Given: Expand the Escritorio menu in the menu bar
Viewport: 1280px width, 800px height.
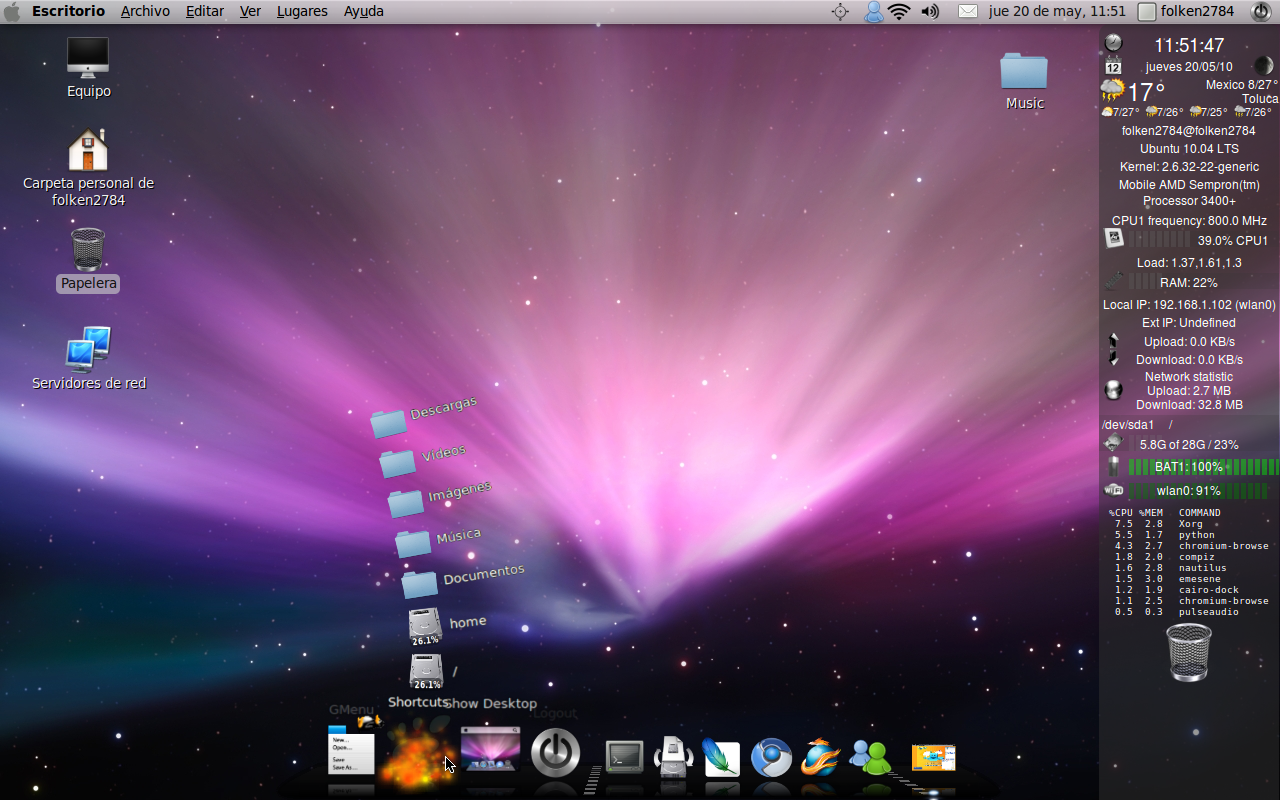Looking at the screenshot, I should [x=67, y=11].
